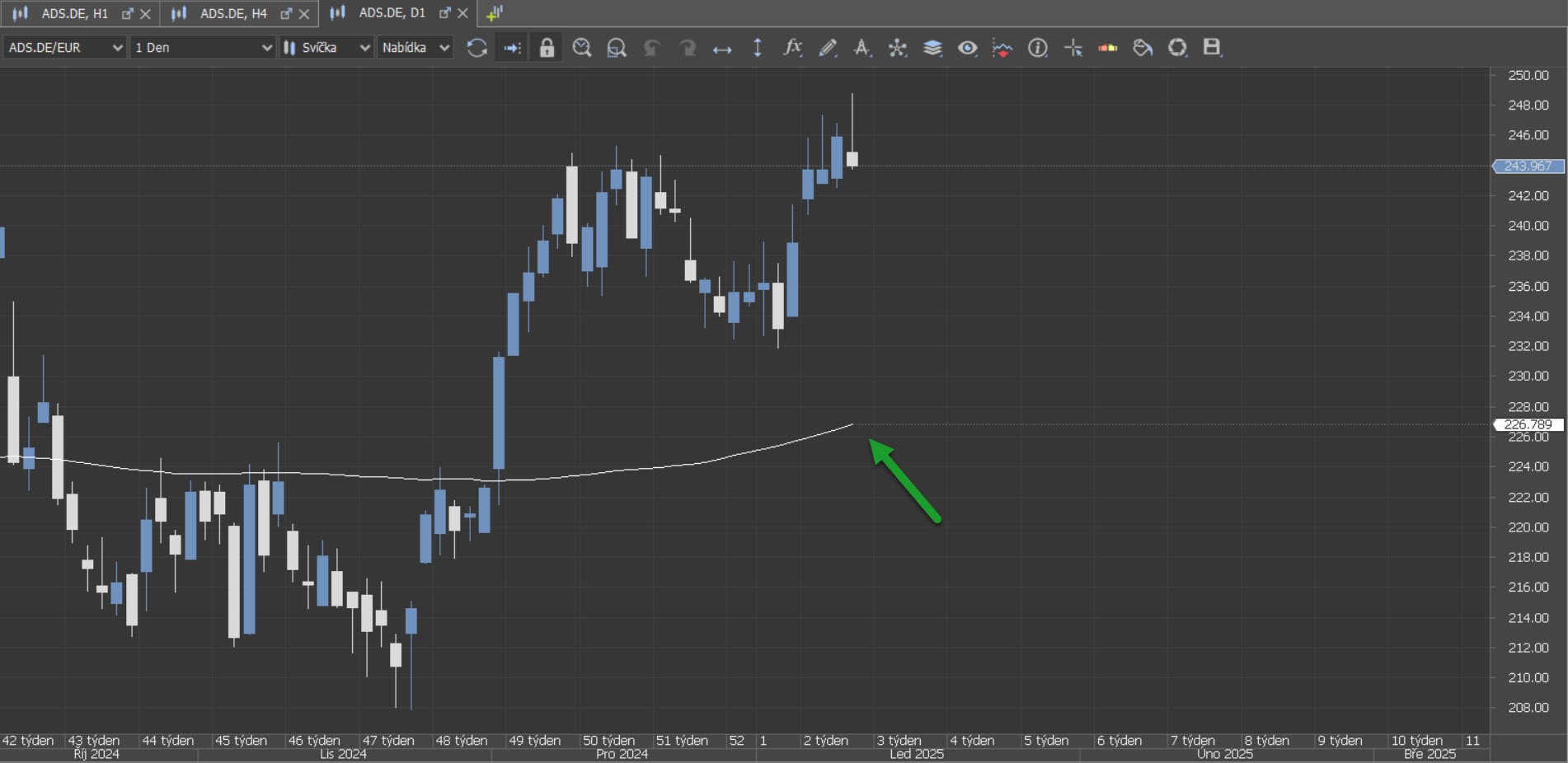
Task: Pop out the ADS.DE, D1 tab window
Action: (x=444, y=13)
